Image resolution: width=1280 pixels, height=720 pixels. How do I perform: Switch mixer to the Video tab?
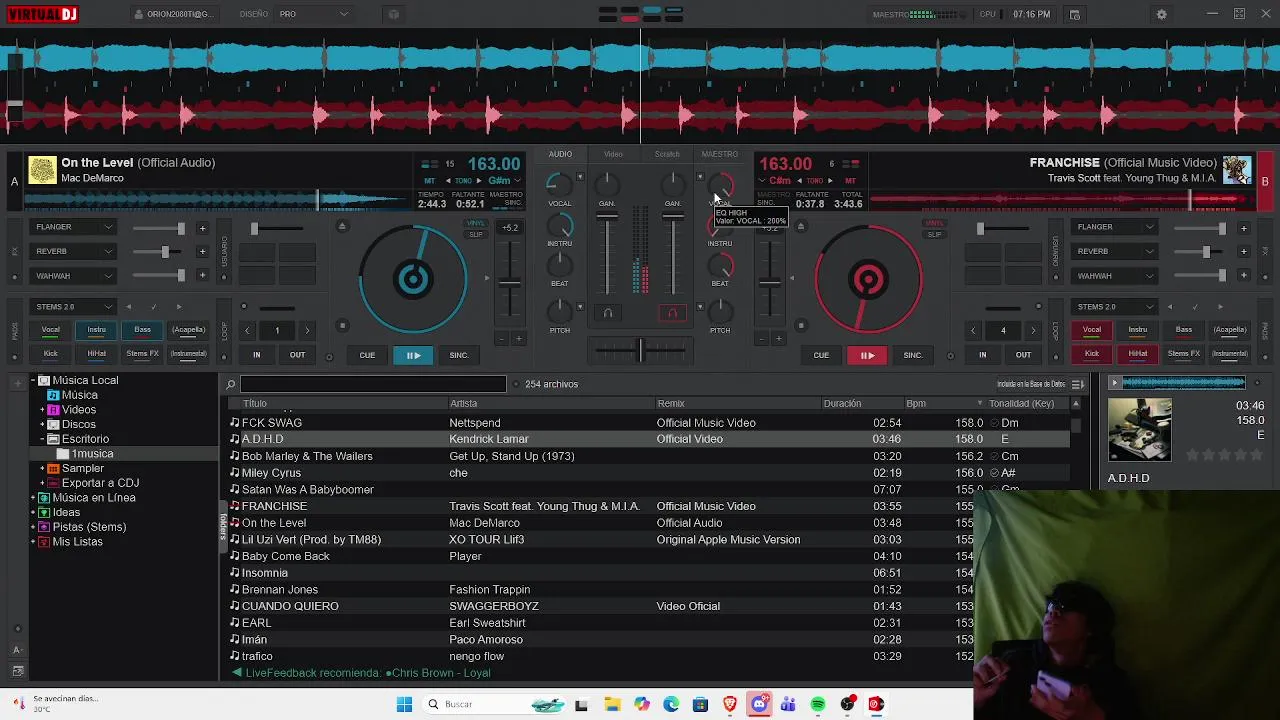pos(613,154)
